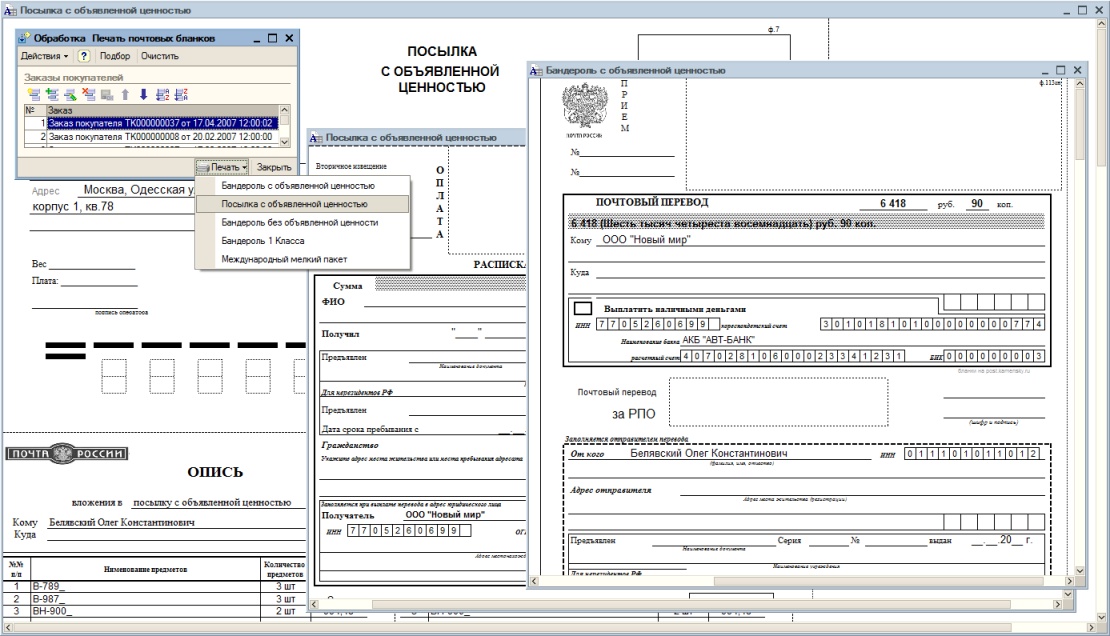Click the № column header in orders
Screen dimensions: 1110x636
35,110
